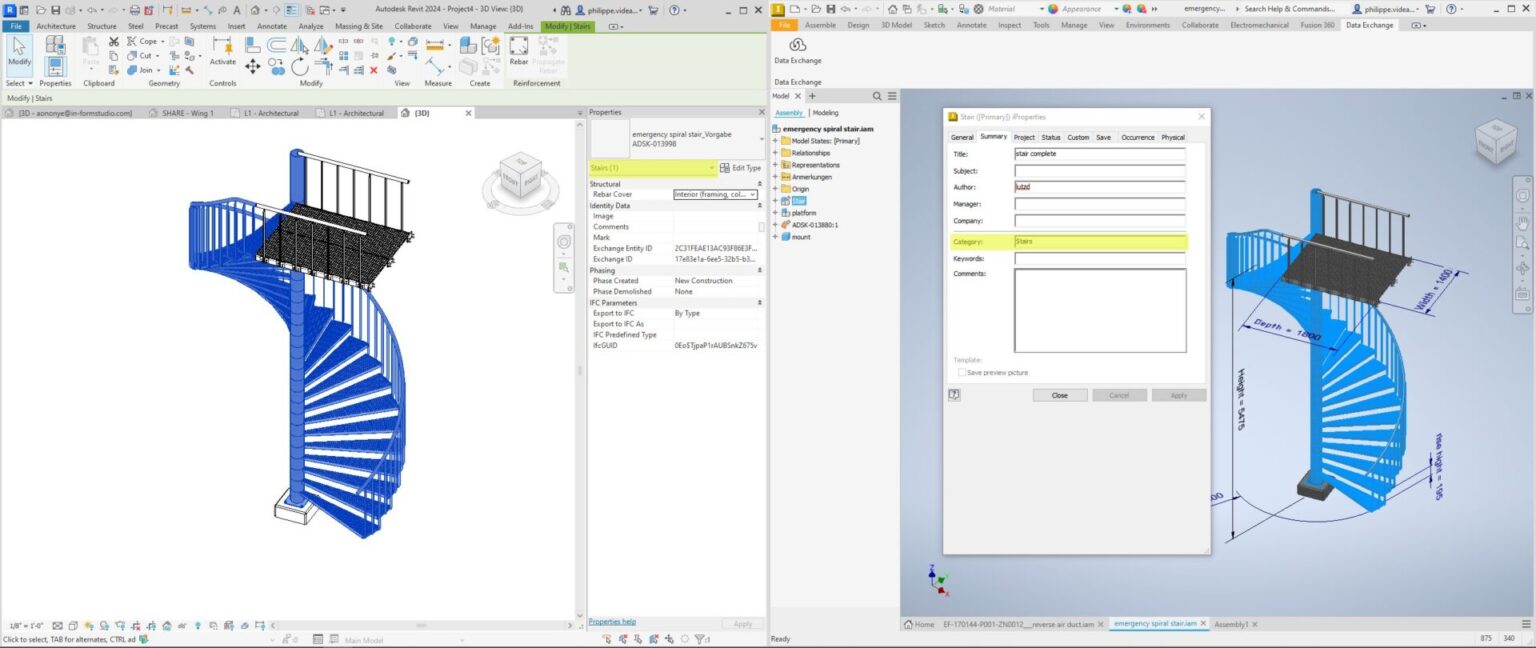Enable the Save preview picture checkbox
Viewport: 1536px width, 648px height.
[961, 372]
